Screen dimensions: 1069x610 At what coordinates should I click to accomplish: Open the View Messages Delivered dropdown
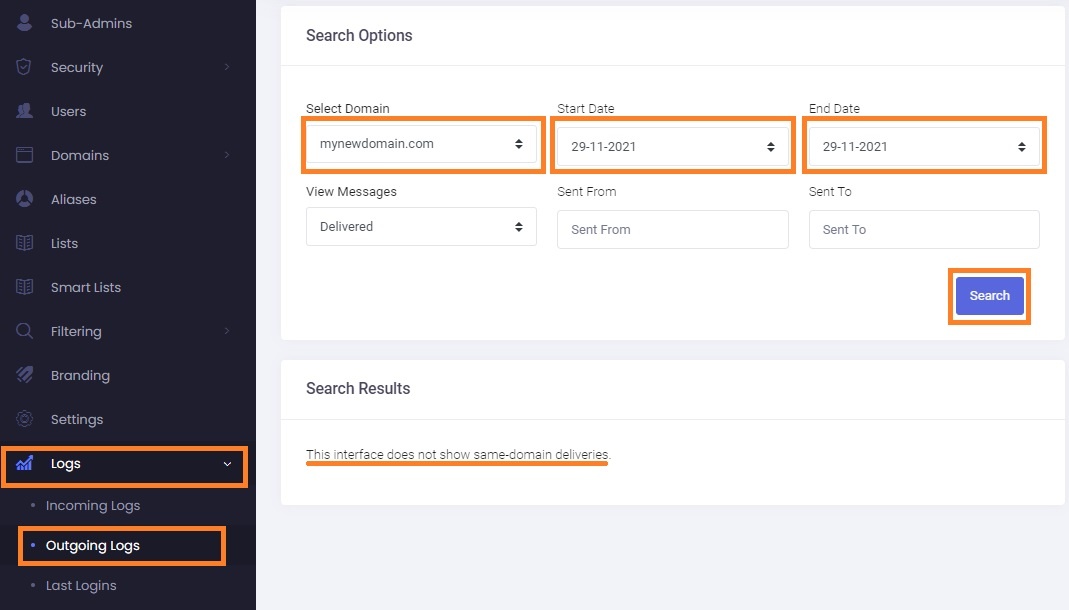(x=421, y=226)
